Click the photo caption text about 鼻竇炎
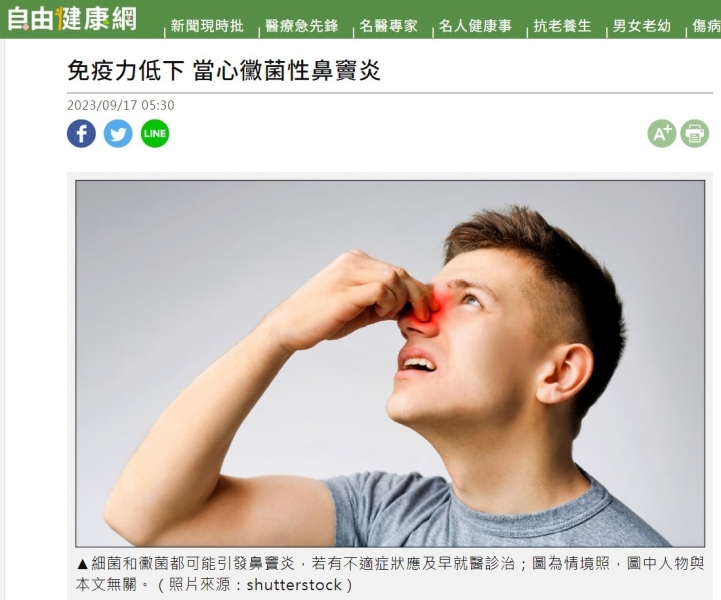Viewport: 721px width, 600px height. 390,573
